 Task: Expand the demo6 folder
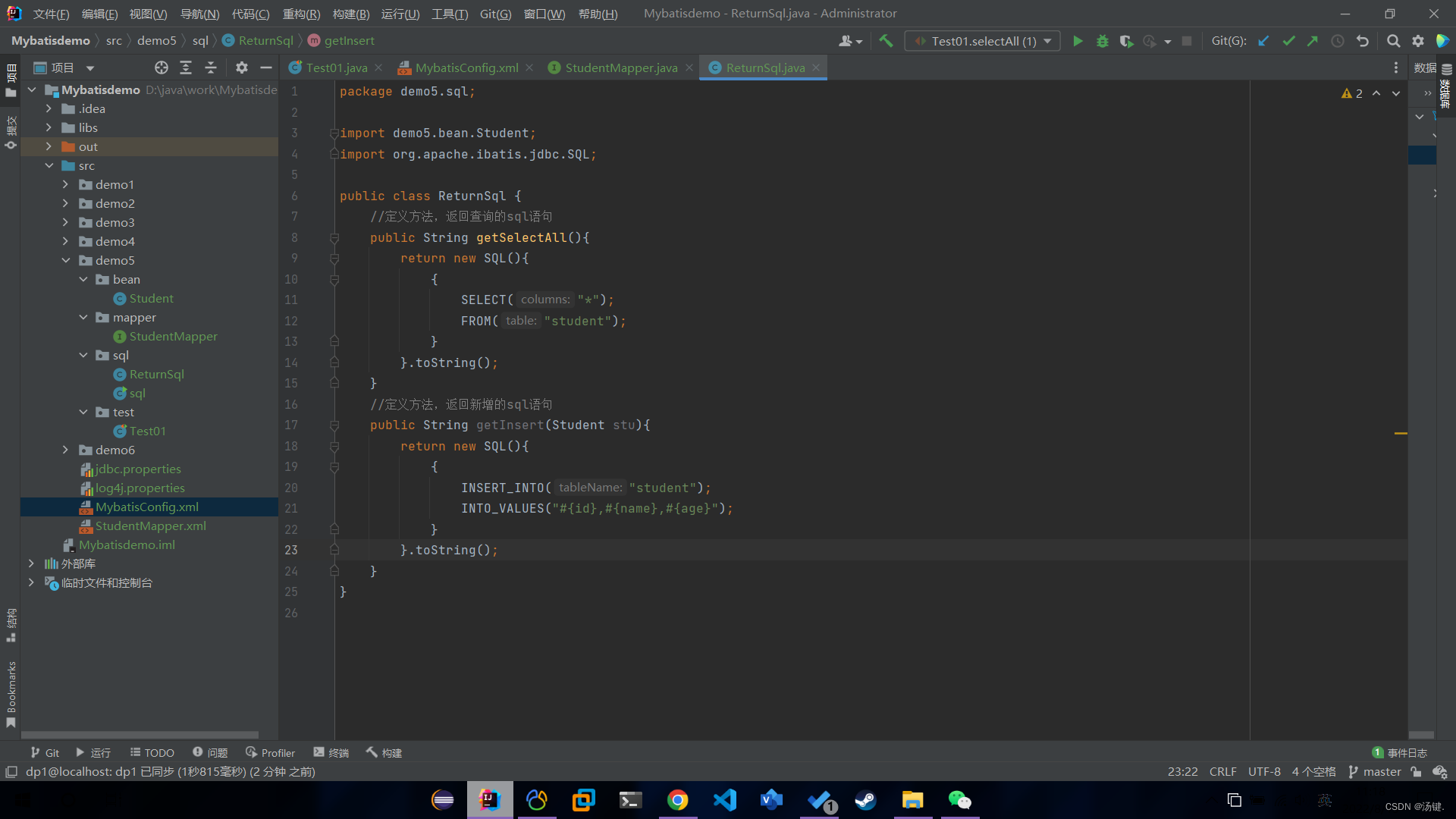click(x=65, y=450)
